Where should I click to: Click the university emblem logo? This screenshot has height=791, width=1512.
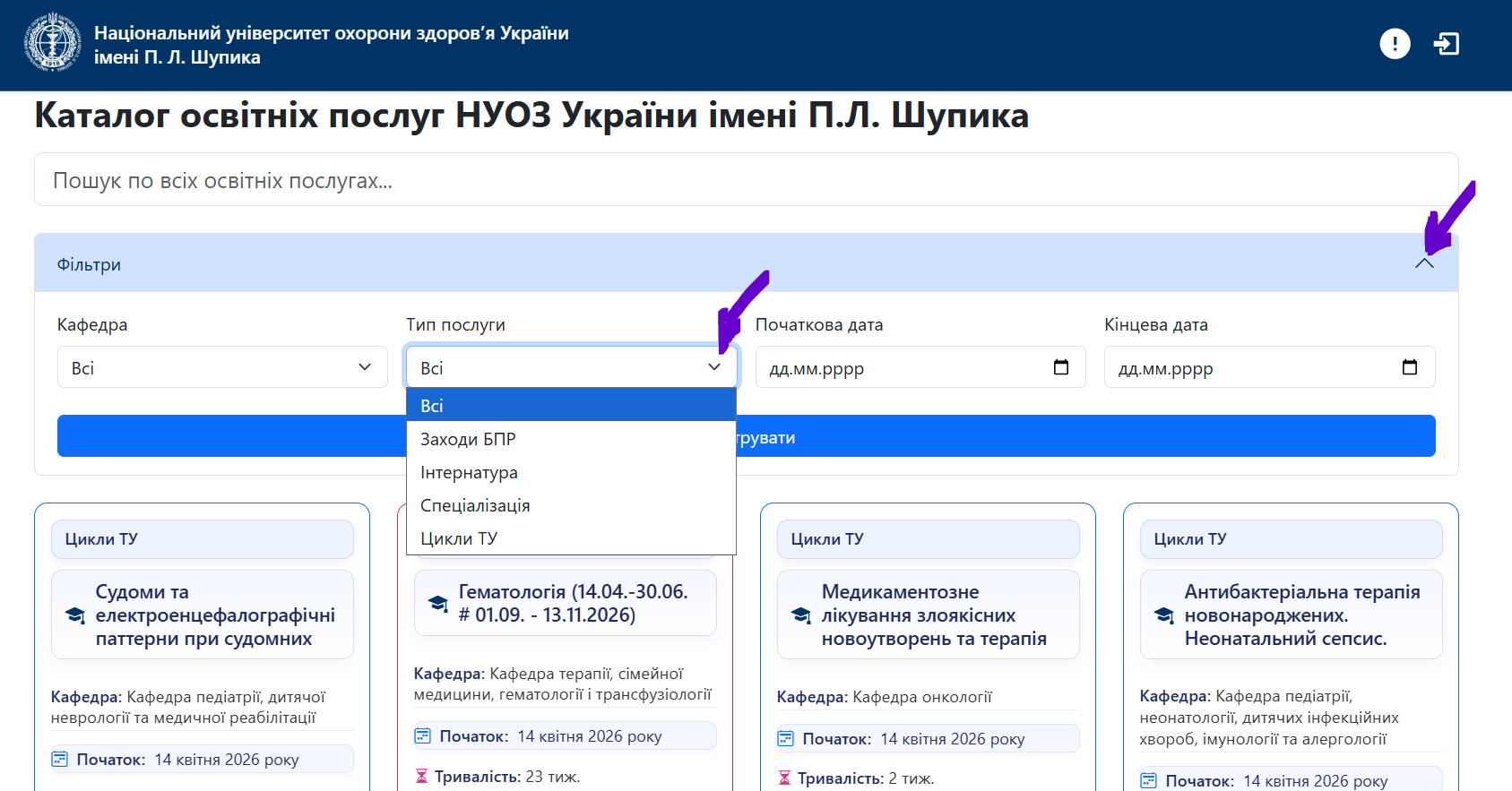(53, 43)
